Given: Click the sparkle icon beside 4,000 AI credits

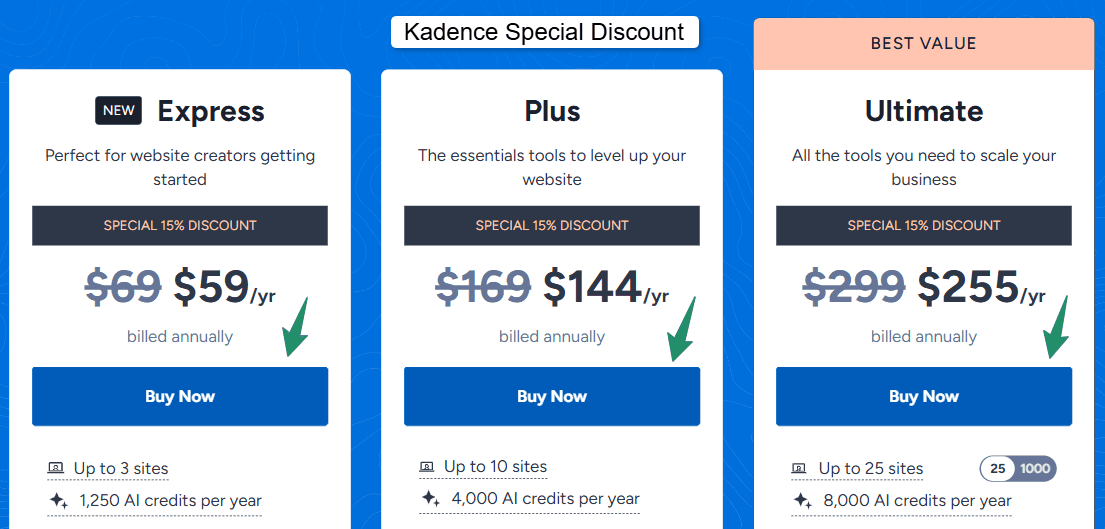Looking at the screenshot, I should coord(430,498).
